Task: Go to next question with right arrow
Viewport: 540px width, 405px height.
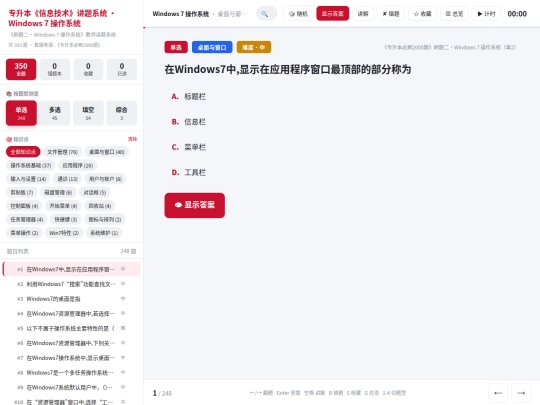Action: pyautogui.click(x=521, y=393)
